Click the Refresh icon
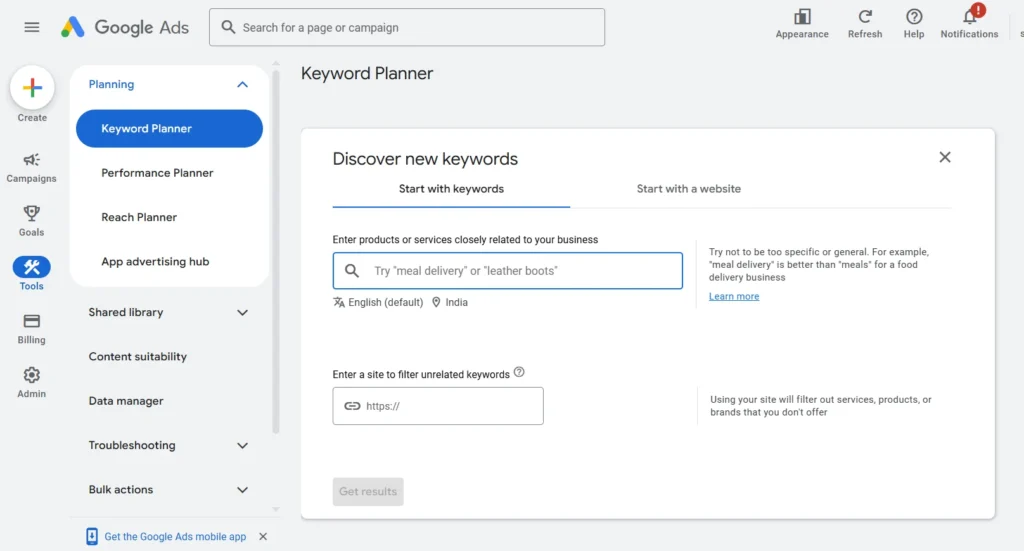The image size is (1024, 551). point(865,17)
